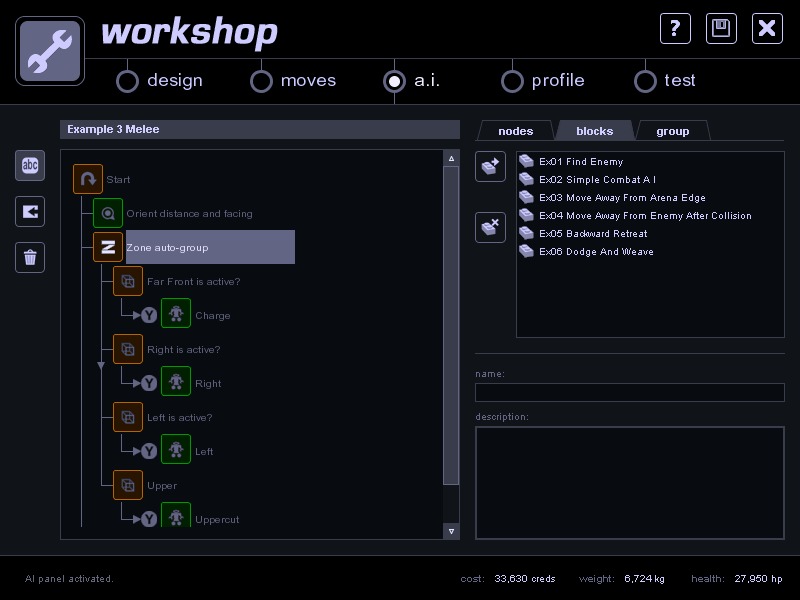Click the add block icon
Viewport: 800px width, 600px height.
(490, 166)
